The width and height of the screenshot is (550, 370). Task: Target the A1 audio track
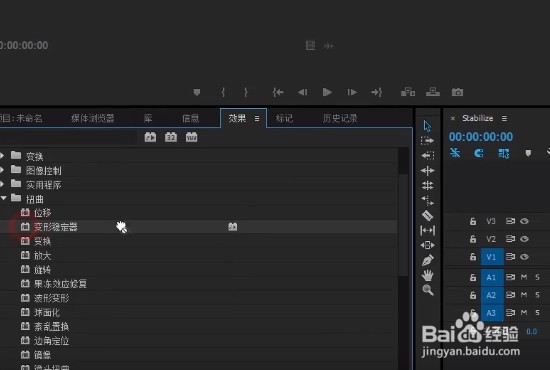(492, 277)
